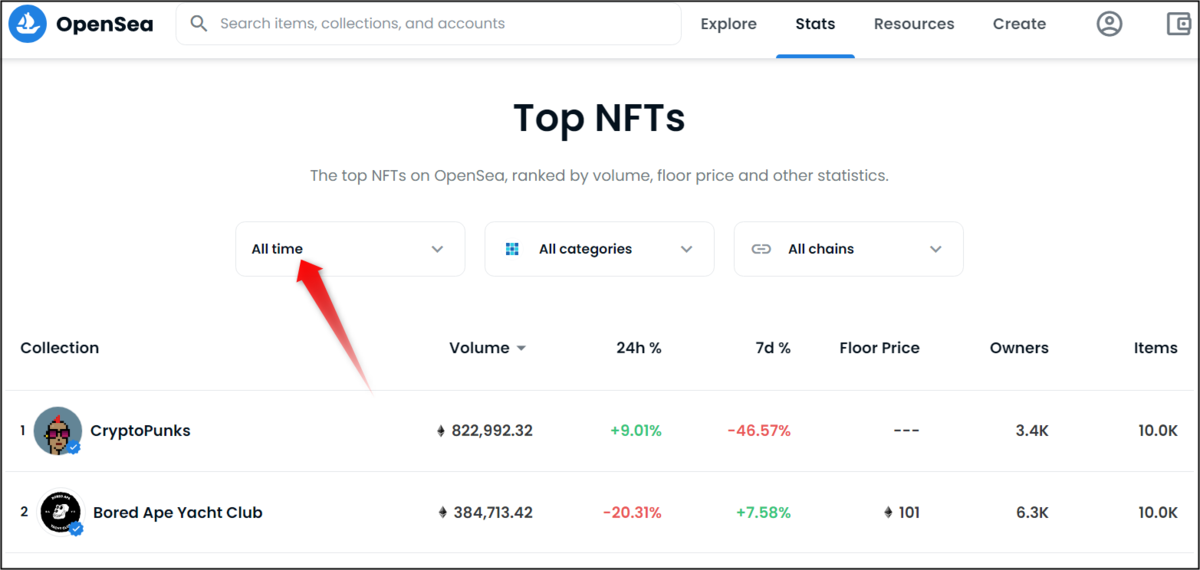Image resolution: width=1200 pixels, height=570 pixels.
Task: Click the +7.58% 7d value
Action: 763,512
